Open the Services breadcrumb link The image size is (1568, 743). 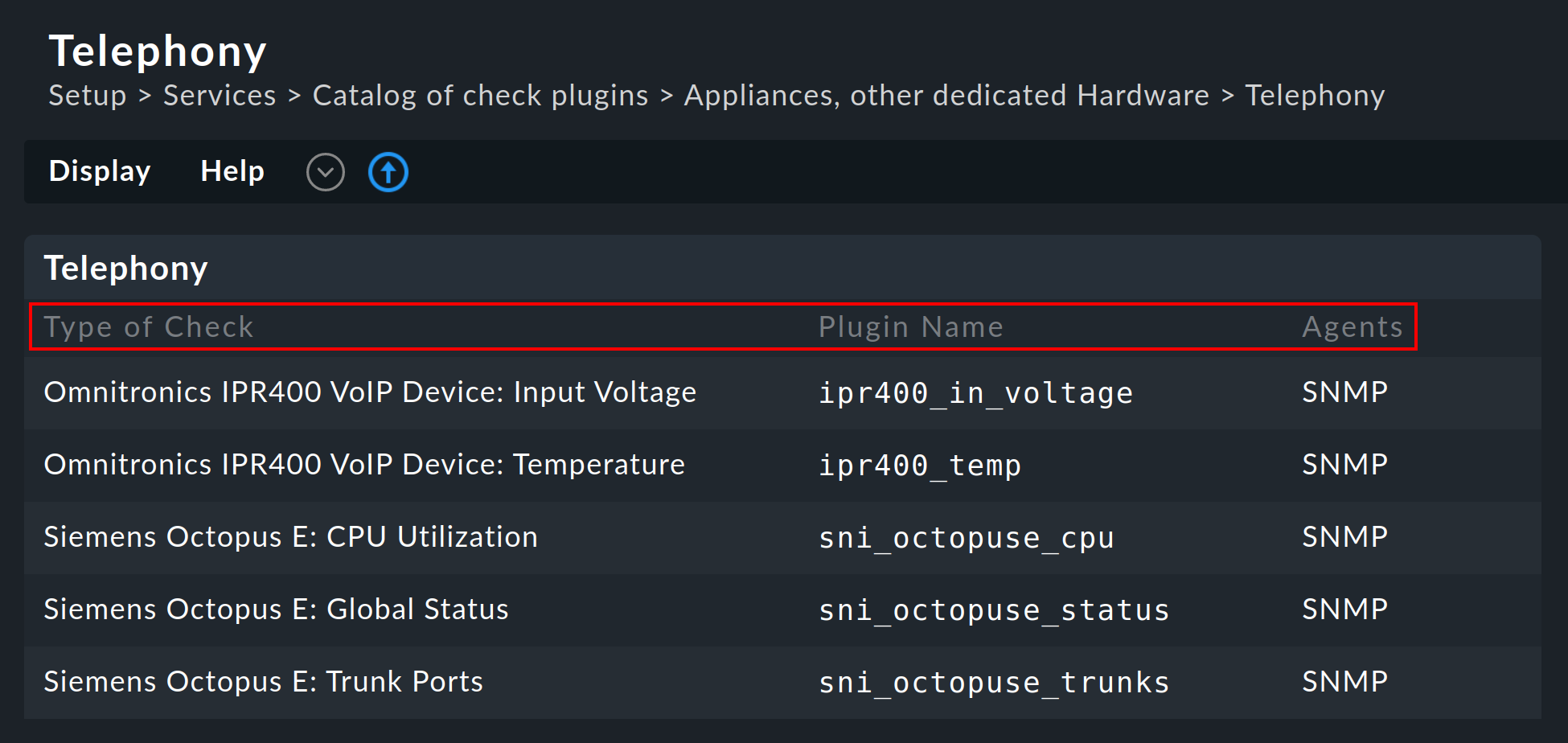[x=219, y=95]
